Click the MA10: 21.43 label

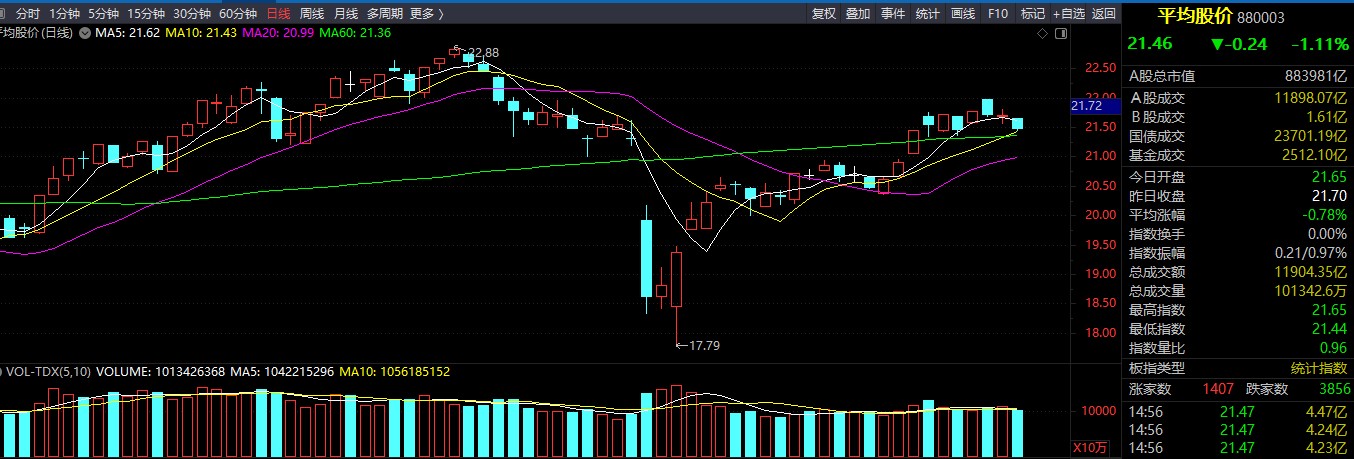coord(199,34)
